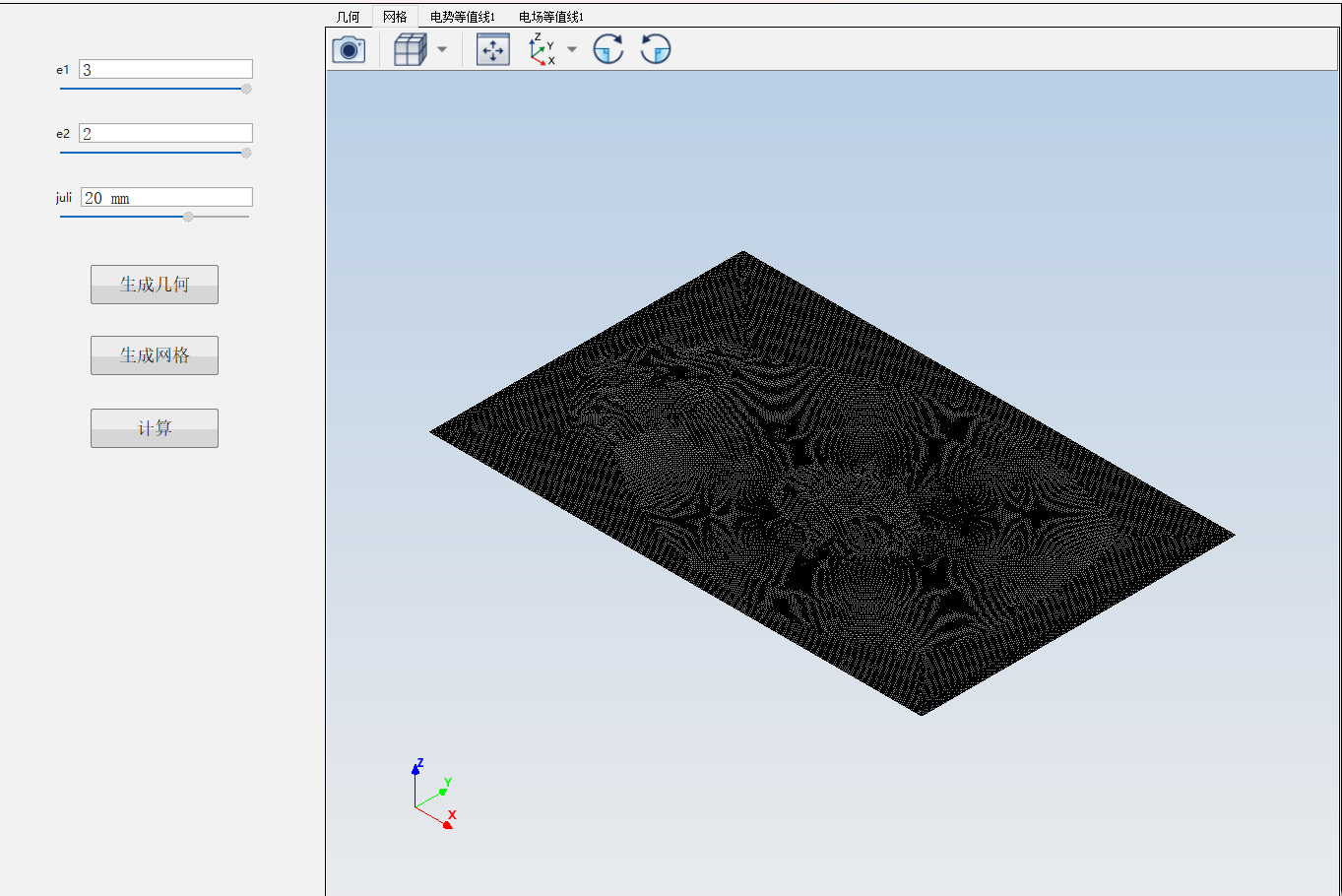
Task: Click the juli slider handle
Action: [x=188, y=217]
